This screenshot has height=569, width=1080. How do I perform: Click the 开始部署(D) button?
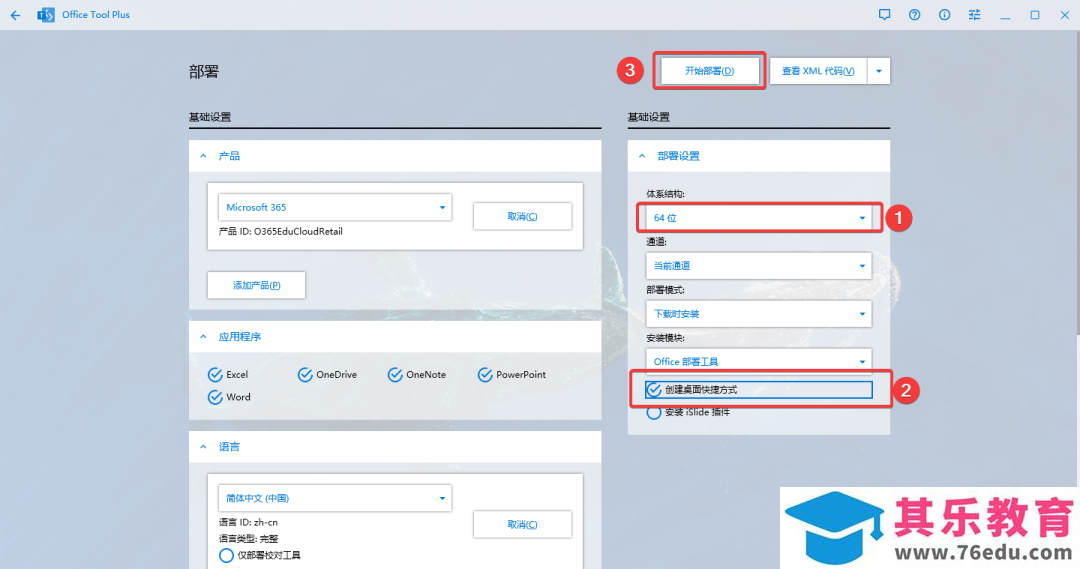(x=709, y=71)
